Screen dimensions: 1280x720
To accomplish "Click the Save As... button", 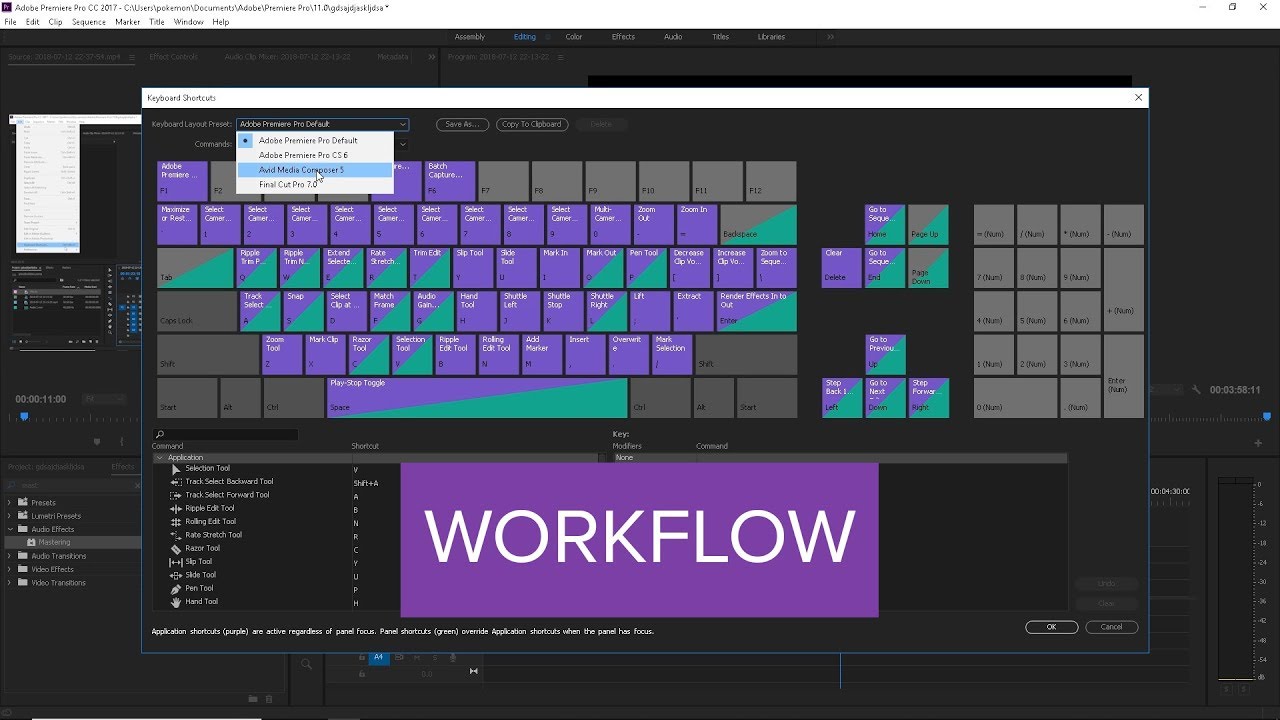I will point(462,124).
